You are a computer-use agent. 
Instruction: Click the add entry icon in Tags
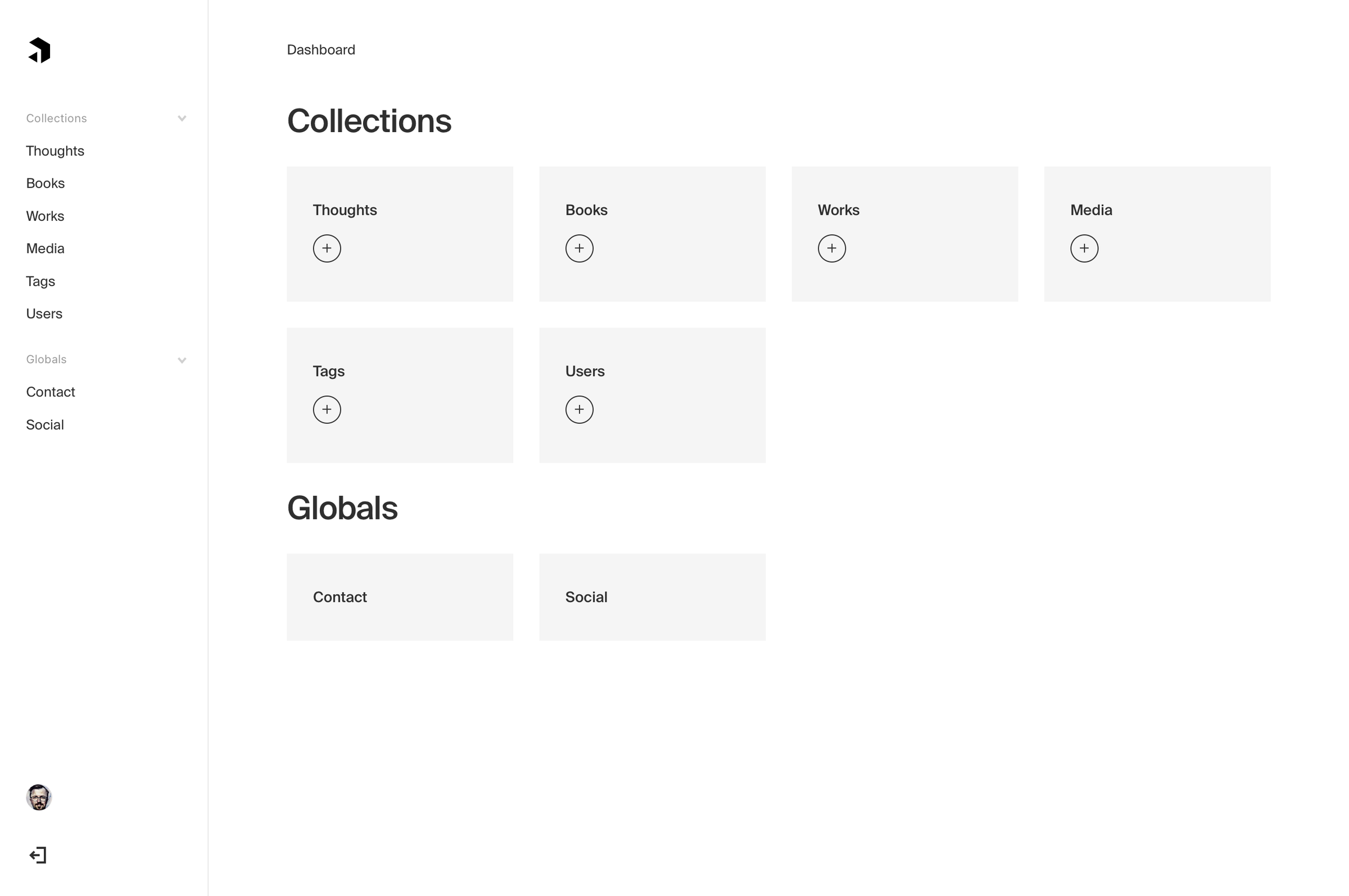pos(326,409)
